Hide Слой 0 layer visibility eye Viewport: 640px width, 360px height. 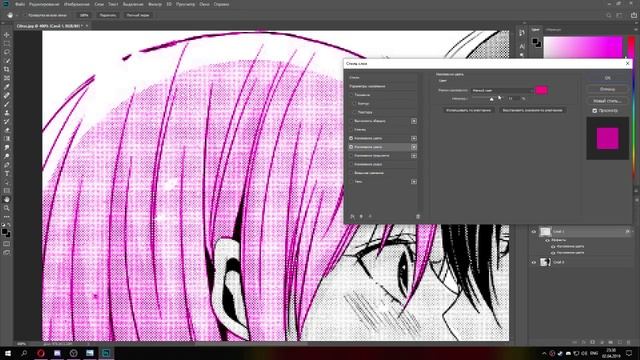[x=534, y=262]
